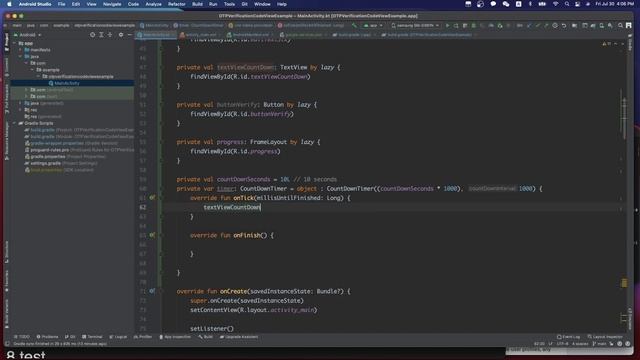This screenshot has height=360, width=640.
Task: Hide the Project panel with minus icon
Action: point(129,35)
